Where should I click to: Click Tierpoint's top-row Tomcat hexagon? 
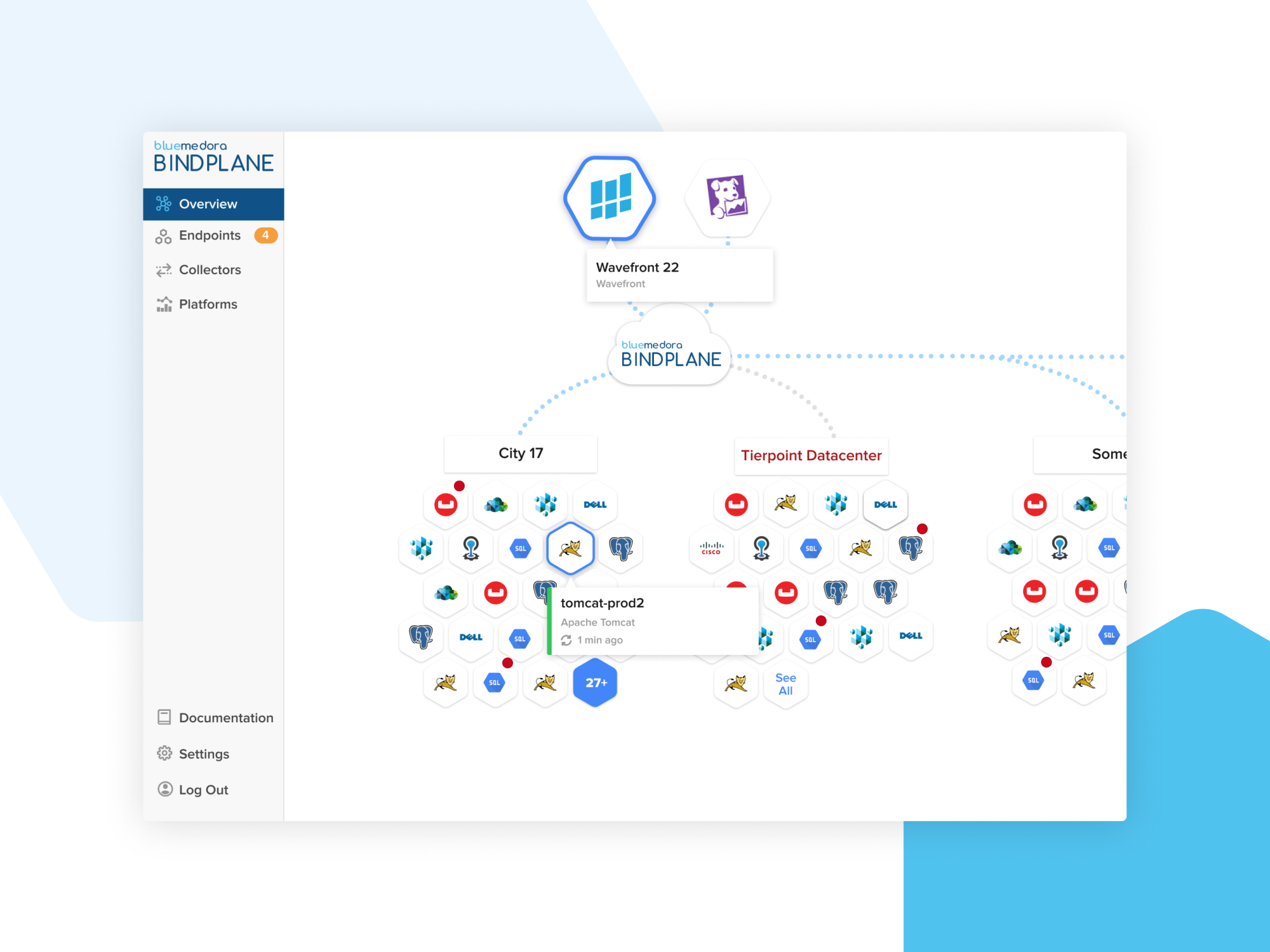pos(786,504)
